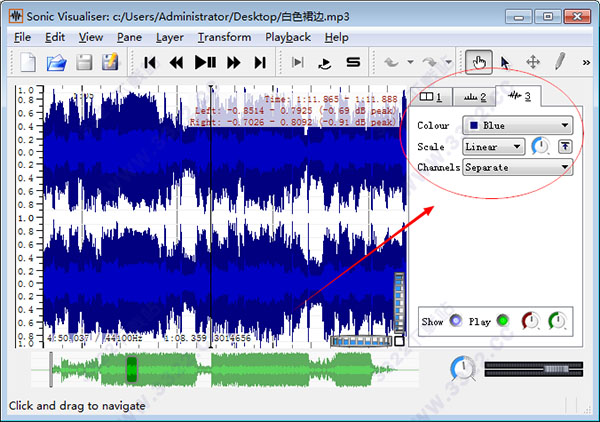Click the New Session icon
Viewport: 600px width, 422px height.
click(29, 62)
